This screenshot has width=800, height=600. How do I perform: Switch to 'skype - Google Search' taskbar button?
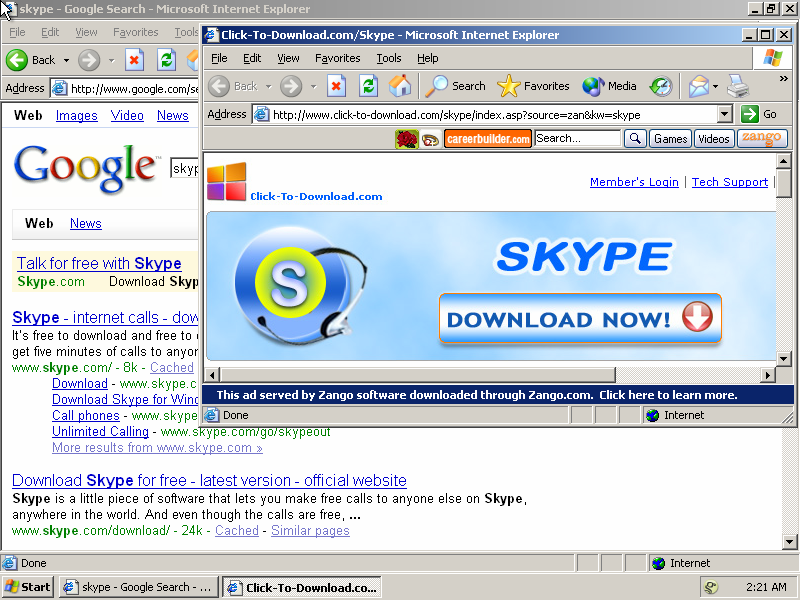(139, 587)
